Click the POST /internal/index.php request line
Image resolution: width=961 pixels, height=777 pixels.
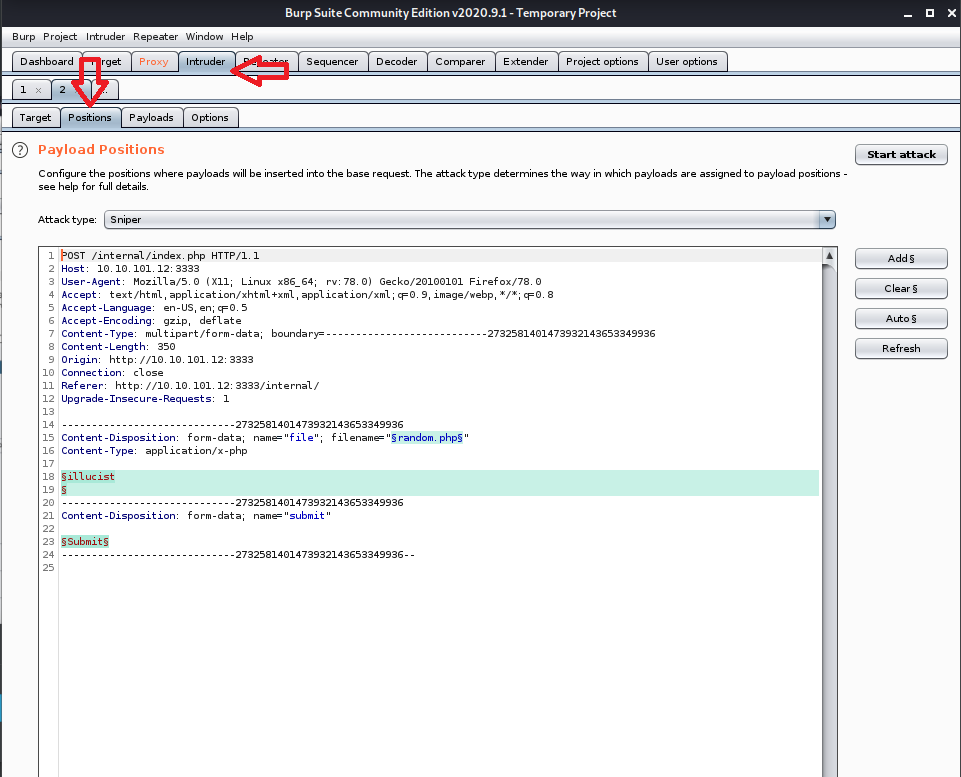pos(160,256)
